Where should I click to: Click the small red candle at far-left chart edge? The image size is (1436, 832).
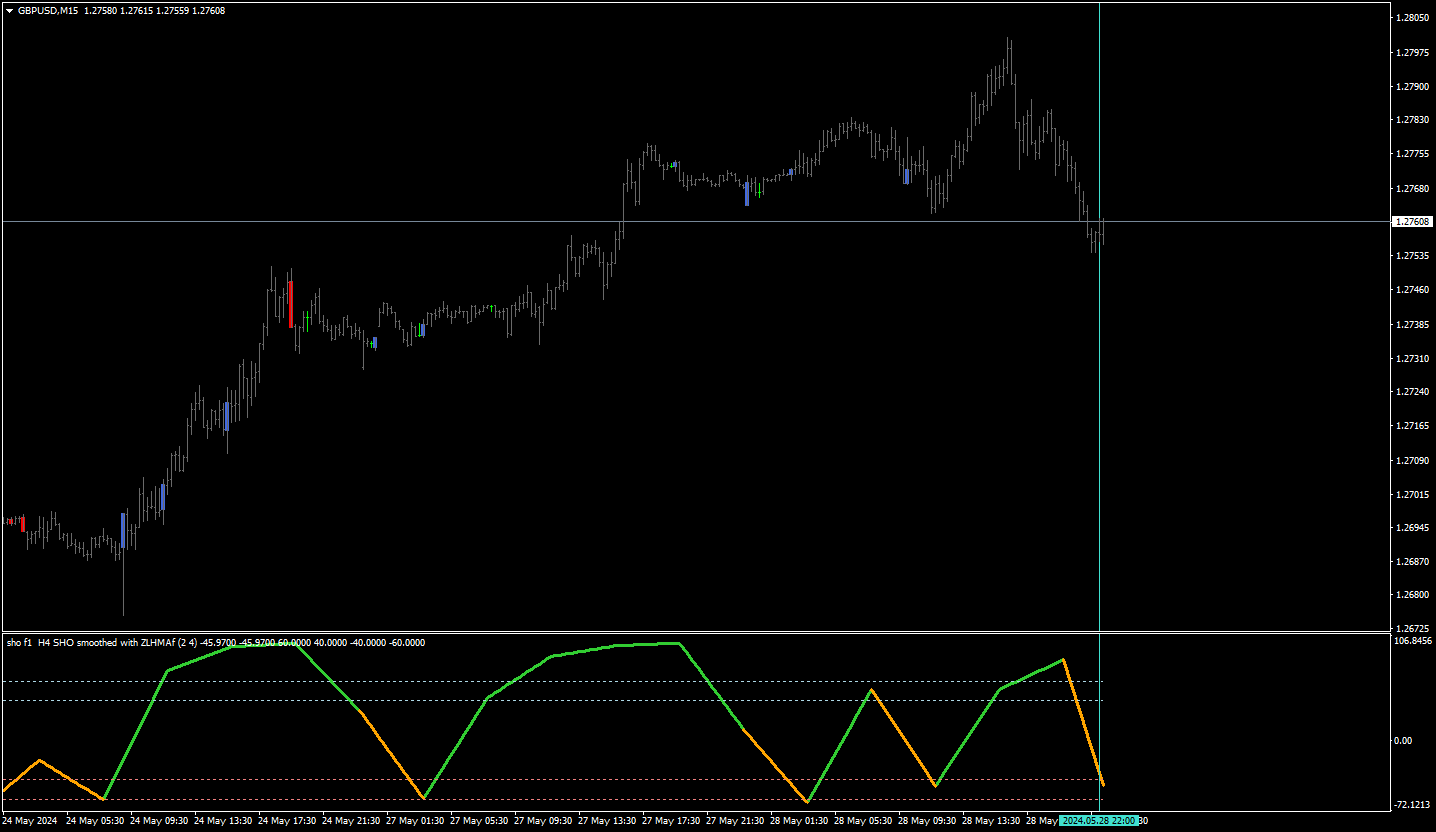pyautogui.click(x=23, y=523)
